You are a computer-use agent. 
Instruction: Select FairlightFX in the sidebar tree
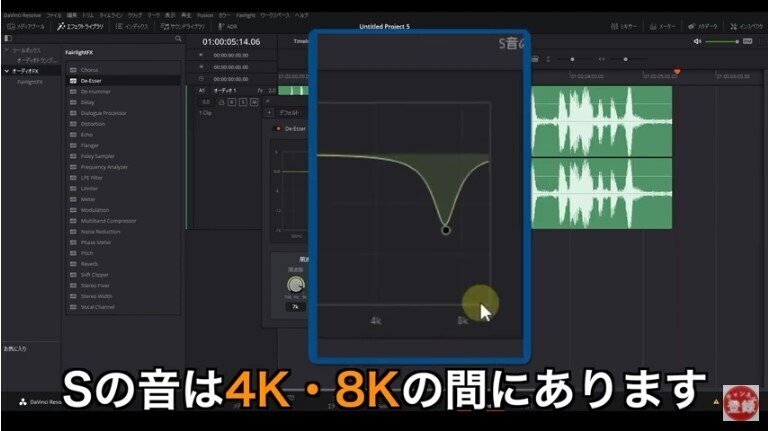pyautogui.click(x=30, y=82)
